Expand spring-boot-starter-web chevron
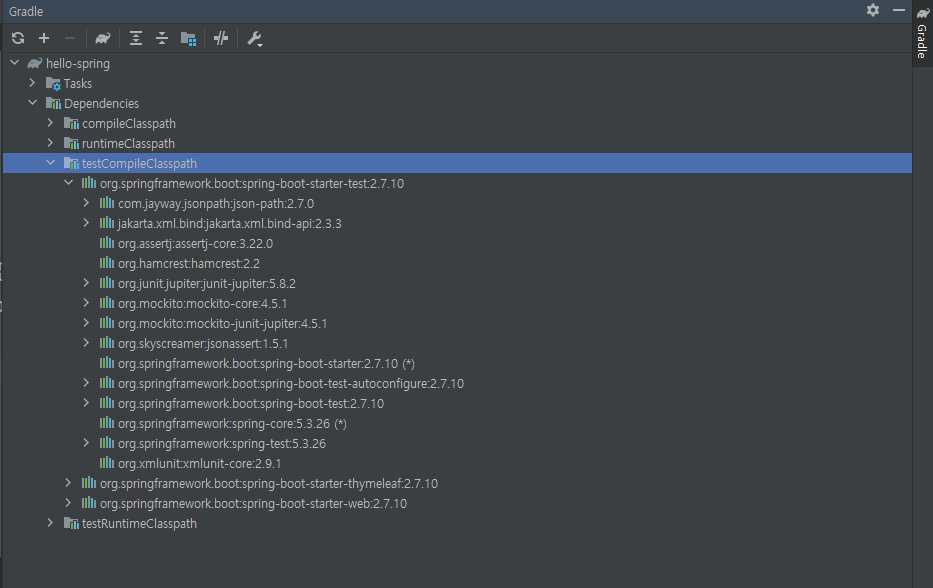Viewport: 933px width, 588px height. (68, 503)
